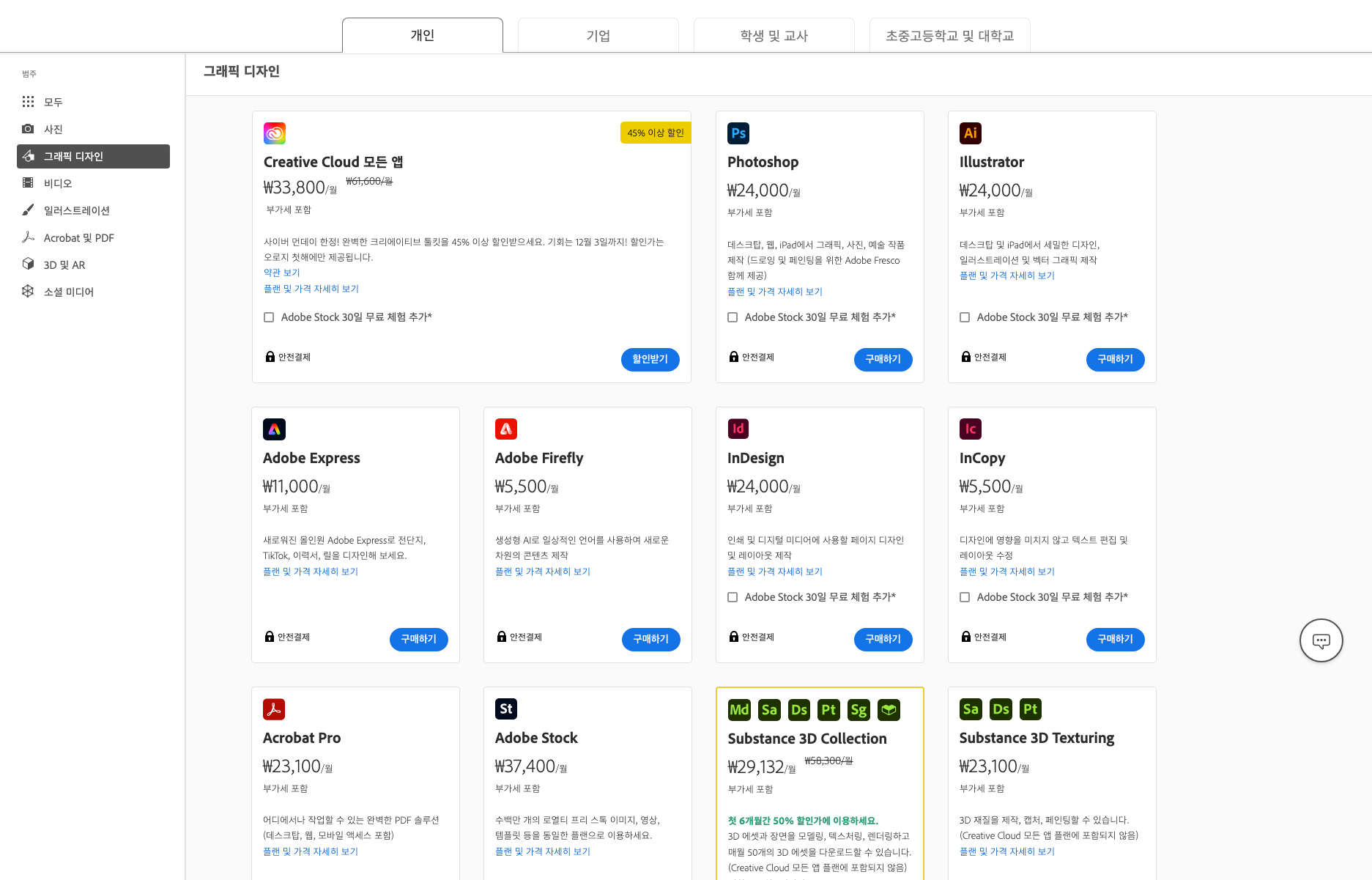This screenshot has height=880, width=1372.
Task: Select the Adobe Firefly icon
Action: click(505, 429)
